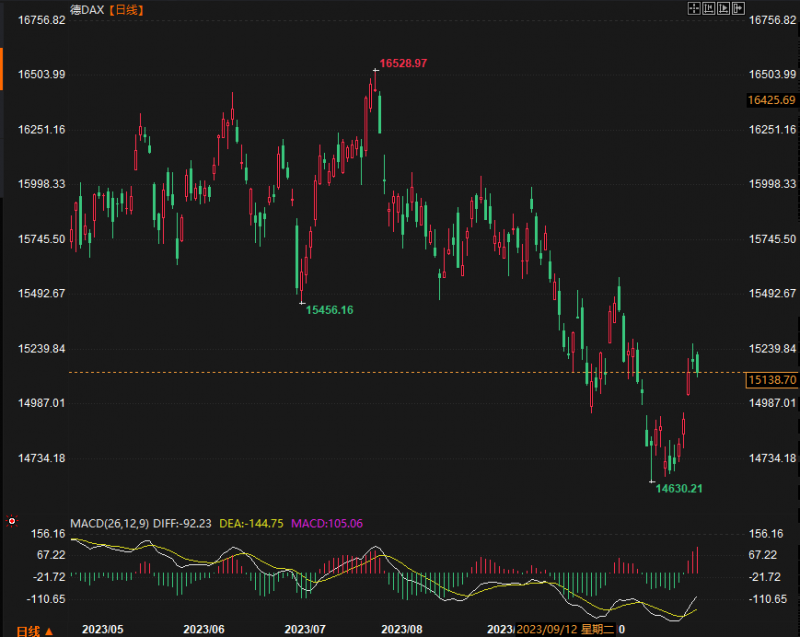
Task: Click the 2023/06 label on the time axis
Action: [x=204, y=629]
